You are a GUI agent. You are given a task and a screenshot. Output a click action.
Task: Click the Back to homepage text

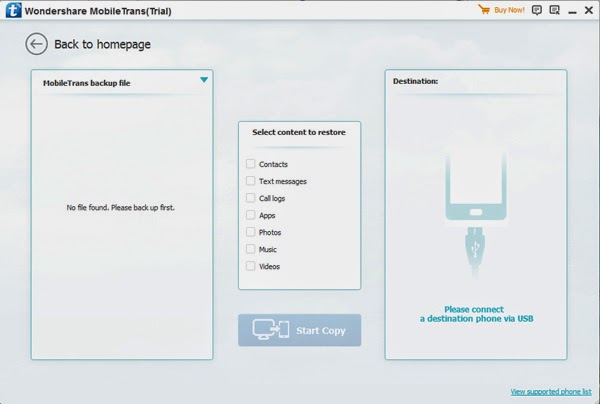click(x=102, y=44)
